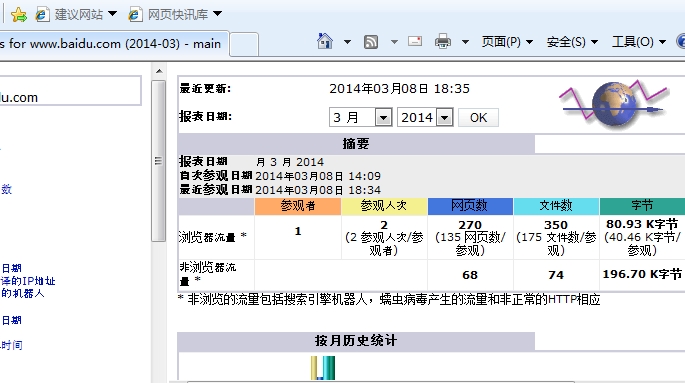Click the 80.93 K字节 bandwidth value
This screenshot has height=383, width=685.
click(642, 224)
